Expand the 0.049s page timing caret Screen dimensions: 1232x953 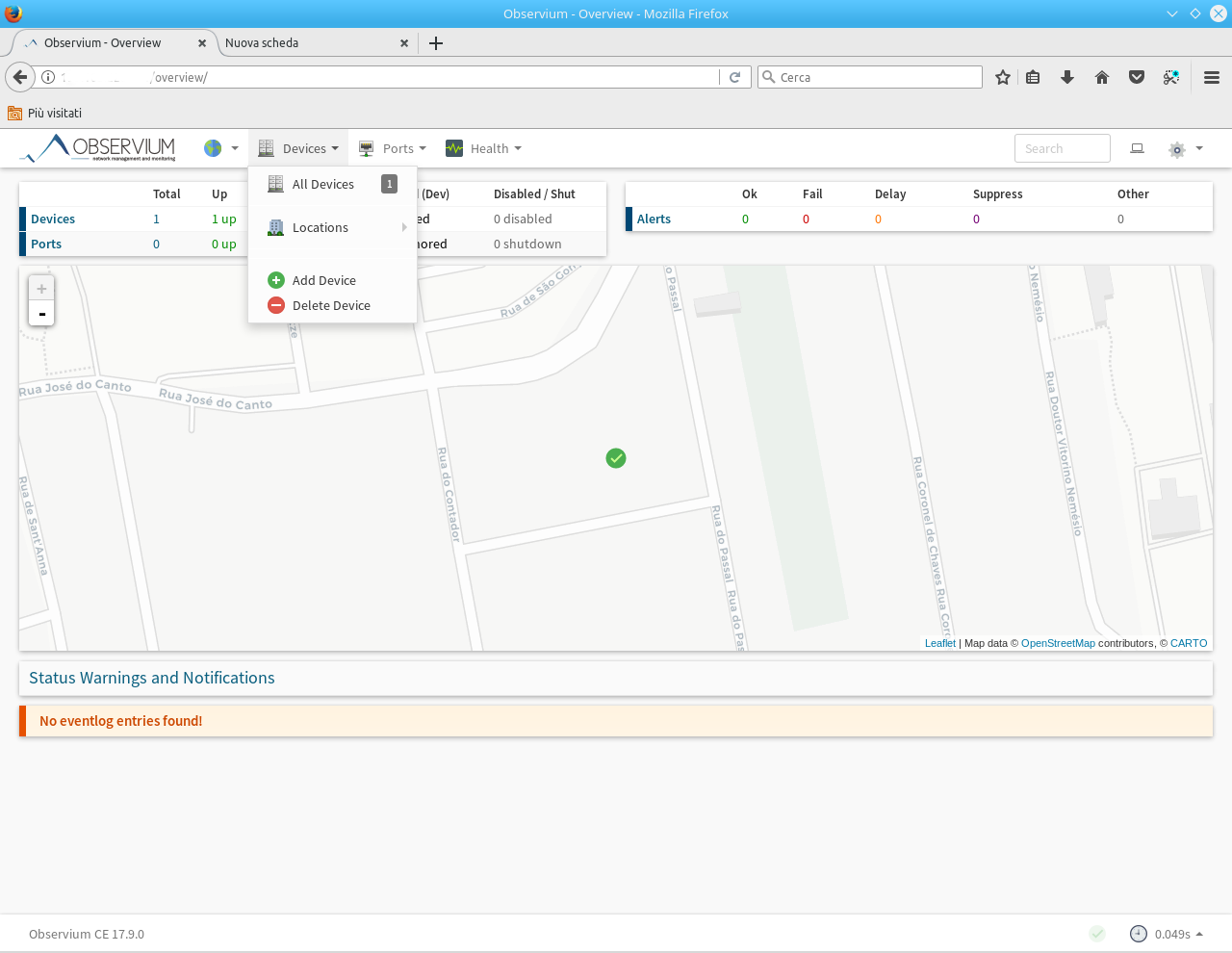[x=1199, y=934]
